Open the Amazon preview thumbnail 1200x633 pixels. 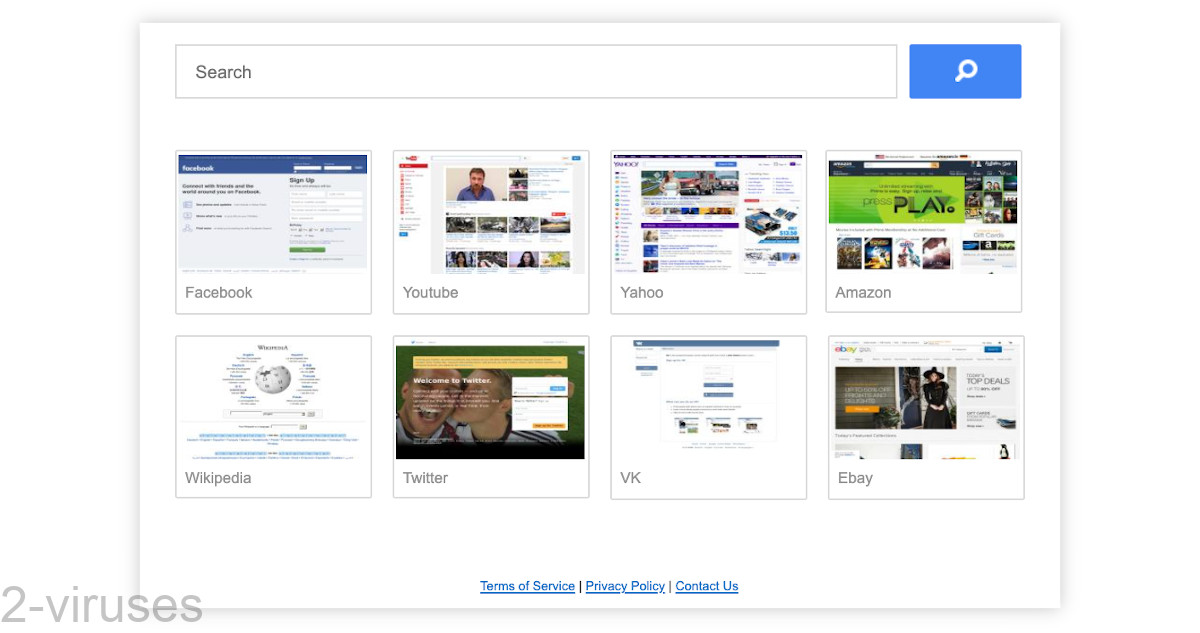[923, 213]
